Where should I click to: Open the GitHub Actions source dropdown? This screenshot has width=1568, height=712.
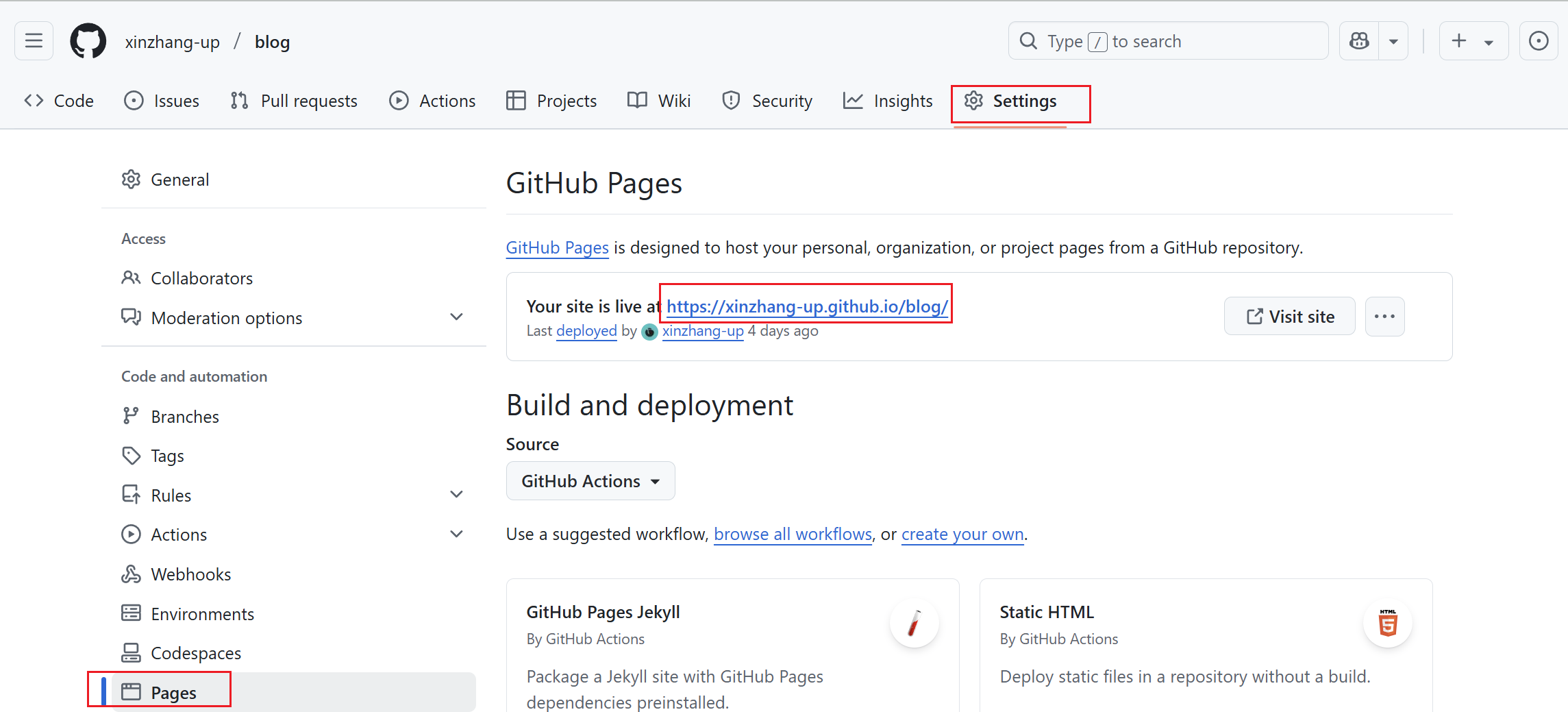[590, 480]
